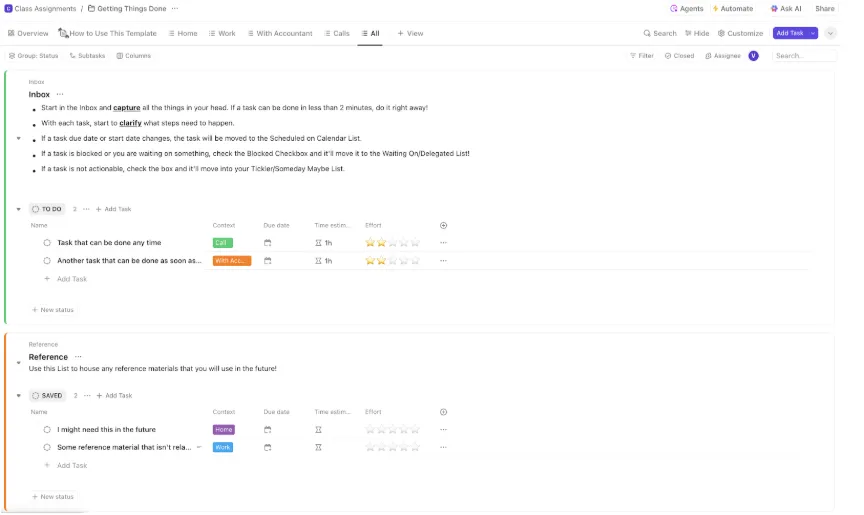Set effort stars for 'Task that can be done any time'
Image resolution: width=864 pixels, height=515 pixels.
(x=392, y=243)
